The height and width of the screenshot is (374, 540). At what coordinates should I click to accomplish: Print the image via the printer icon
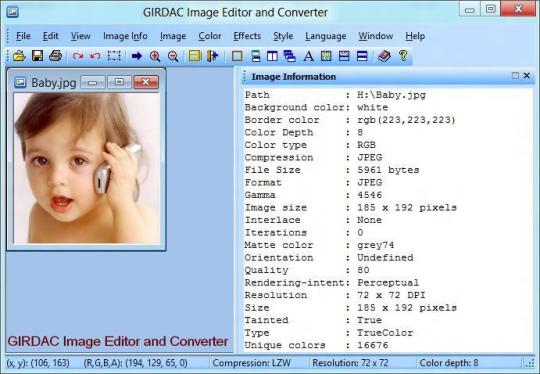pyautogui.click(x=55, y=56)
